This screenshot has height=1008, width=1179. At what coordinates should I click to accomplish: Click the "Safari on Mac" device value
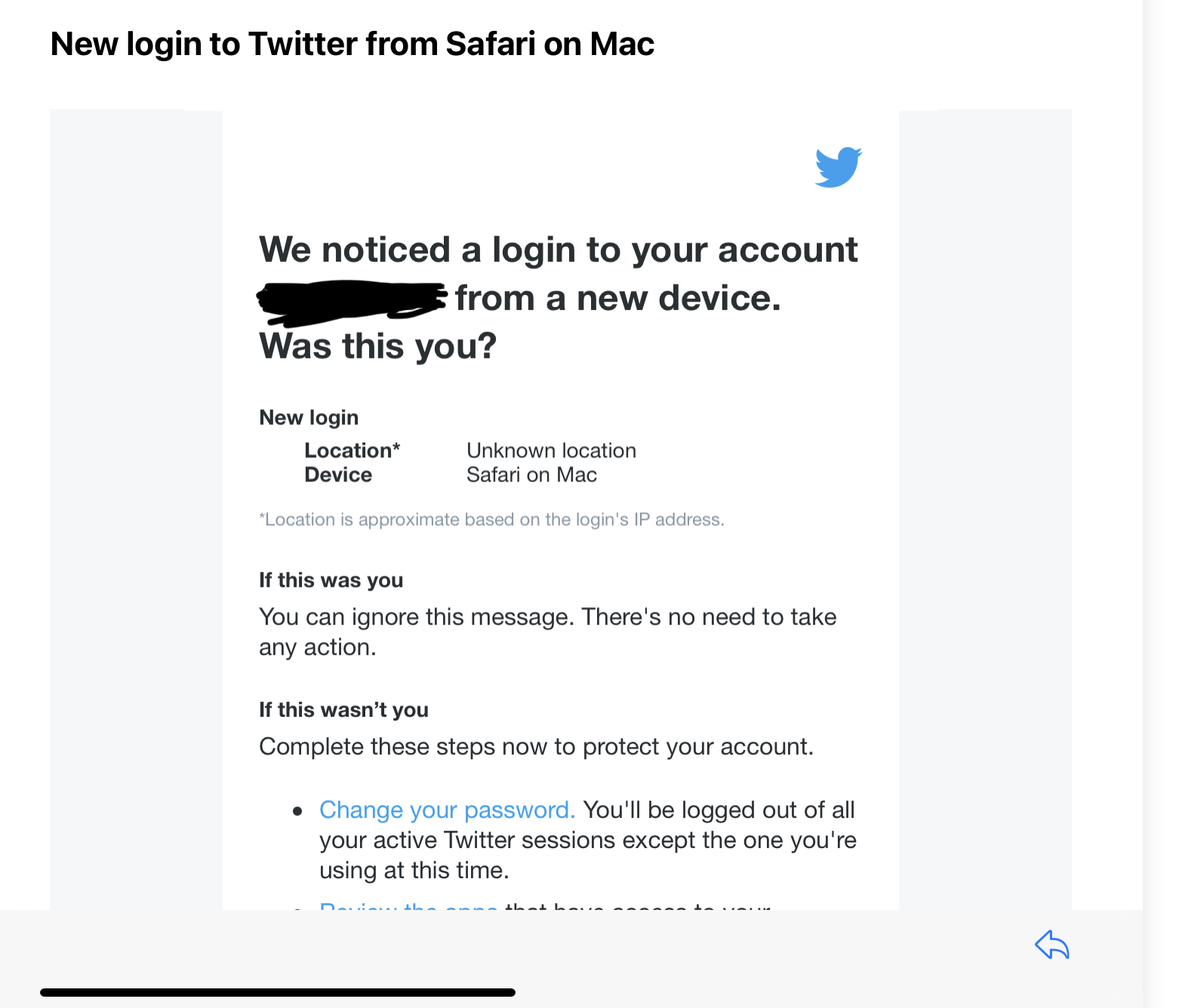pos(531,475)
